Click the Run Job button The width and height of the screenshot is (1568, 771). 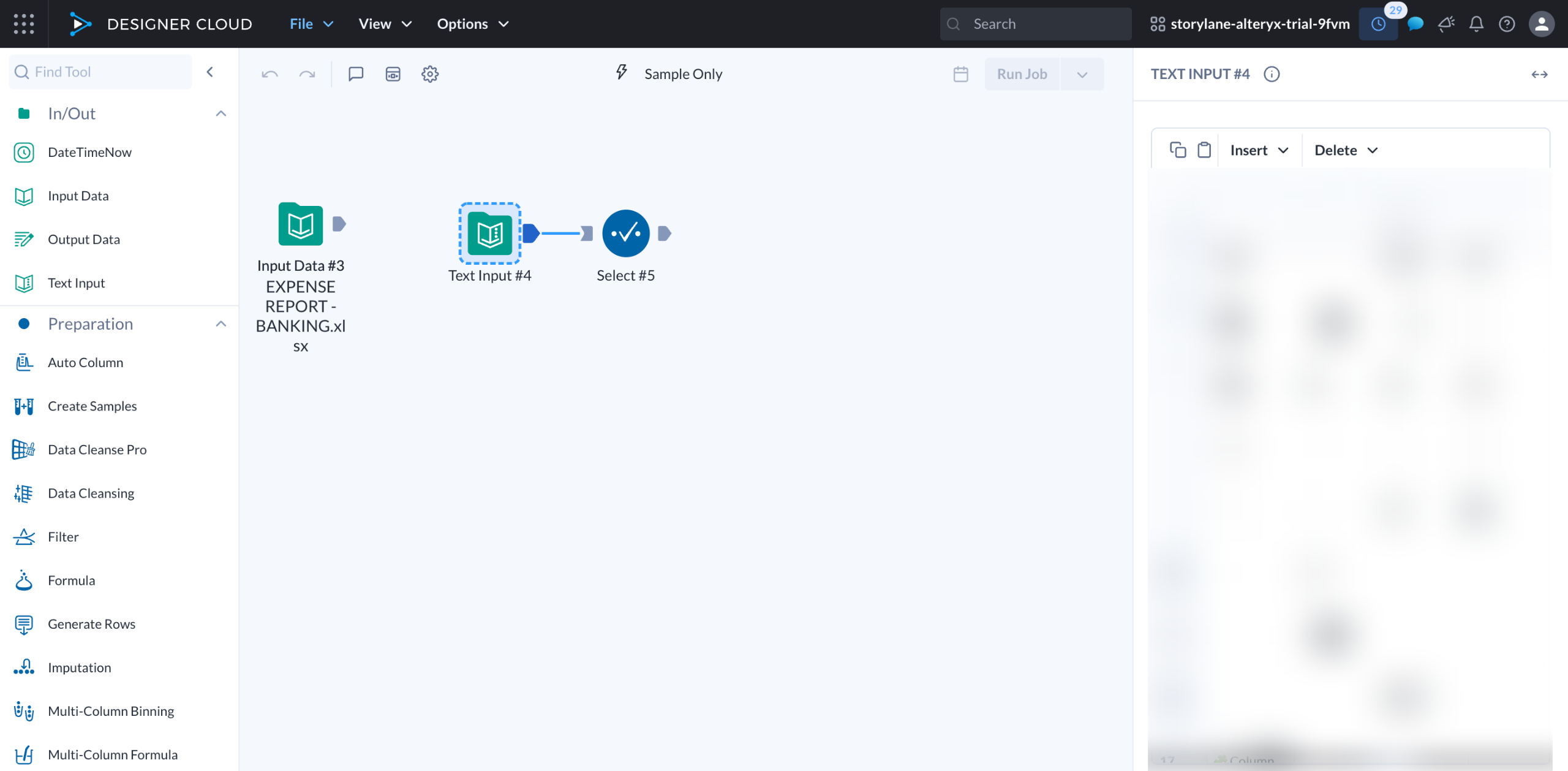(1022, 74)
